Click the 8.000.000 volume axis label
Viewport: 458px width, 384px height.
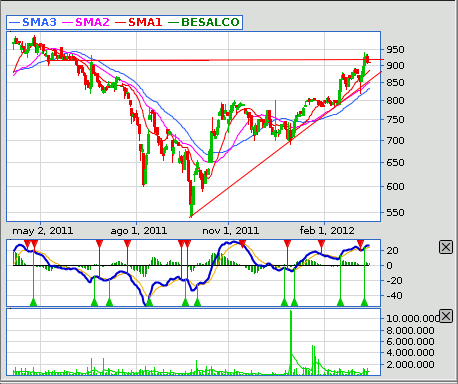click(x=410, y=330)
